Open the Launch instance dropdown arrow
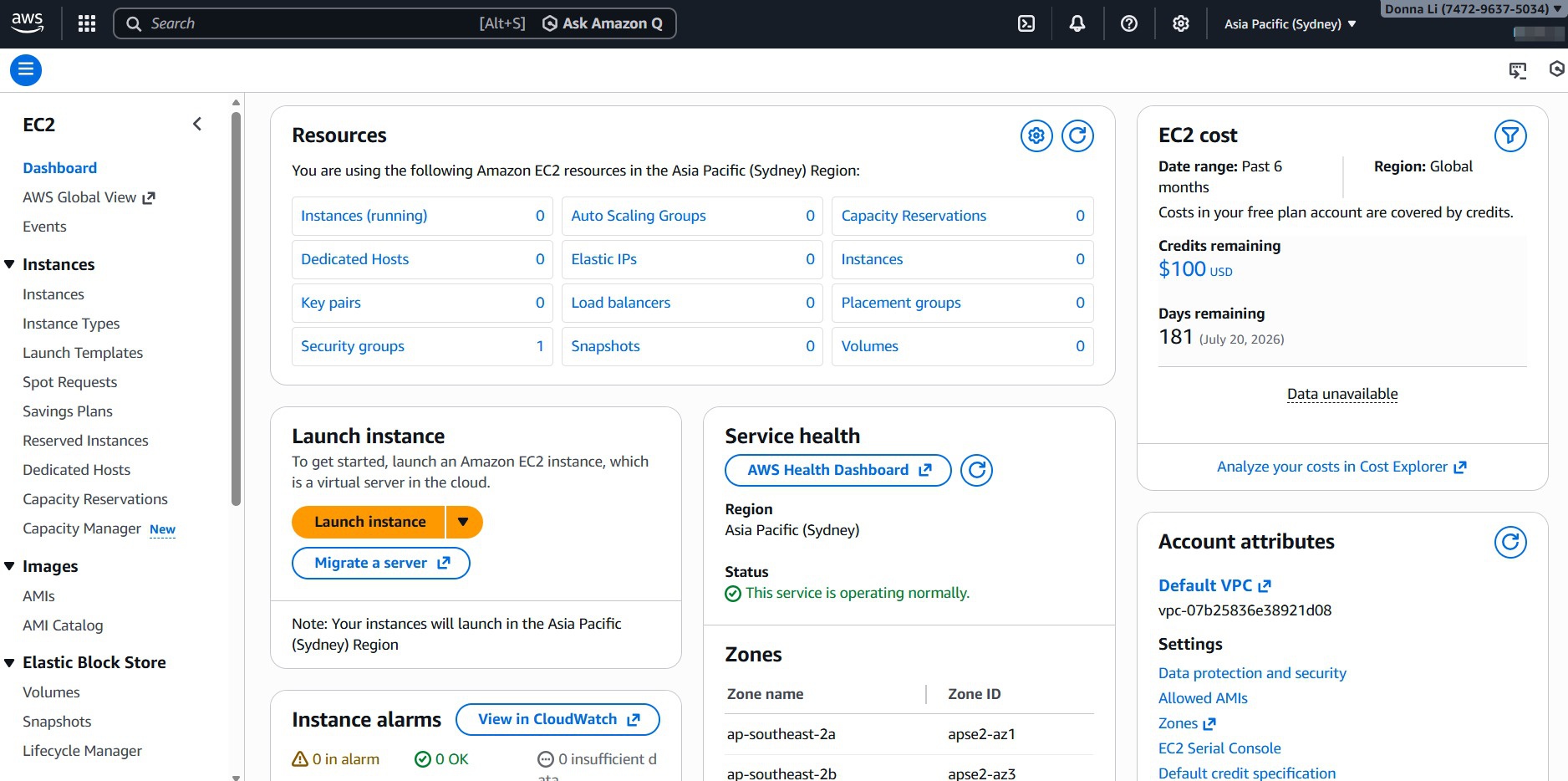This screenshot has height=781, width=1568. (x=463, y=522)
